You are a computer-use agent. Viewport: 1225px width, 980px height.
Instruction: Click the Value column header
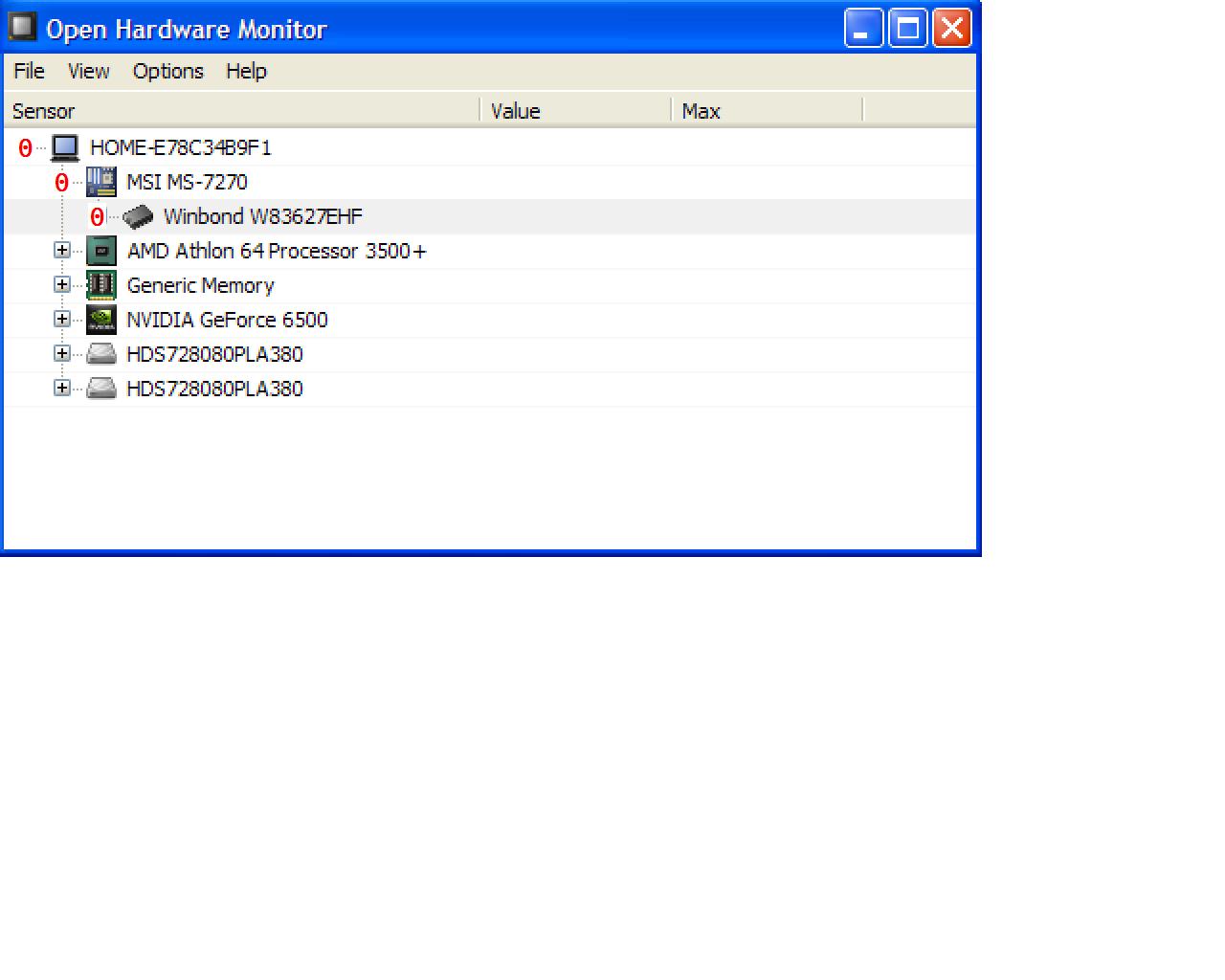pos(576,111)
